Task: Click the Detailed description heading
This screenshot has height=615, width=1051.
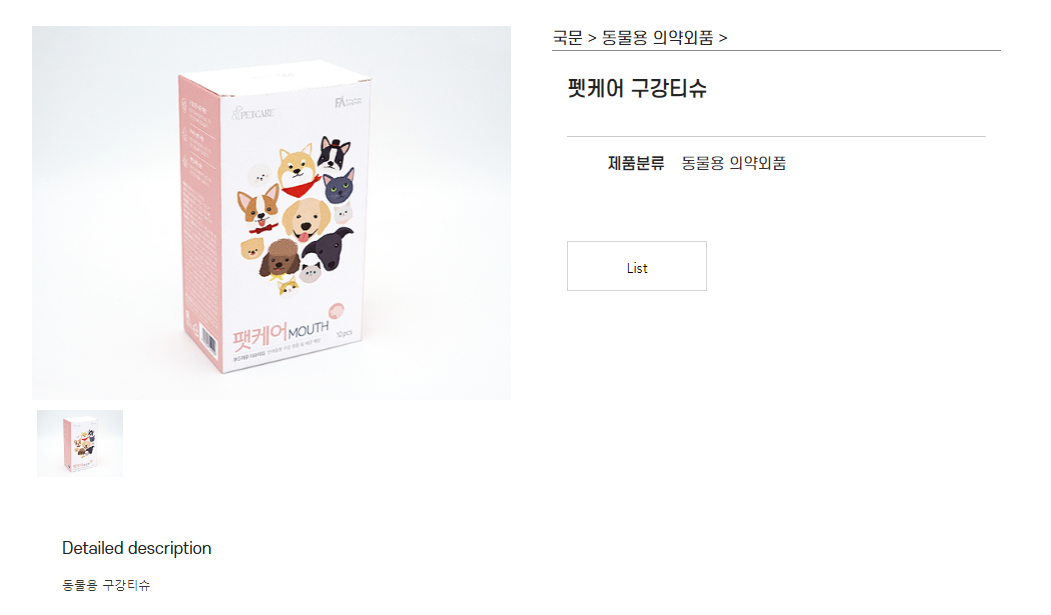Action: [137, 548]
